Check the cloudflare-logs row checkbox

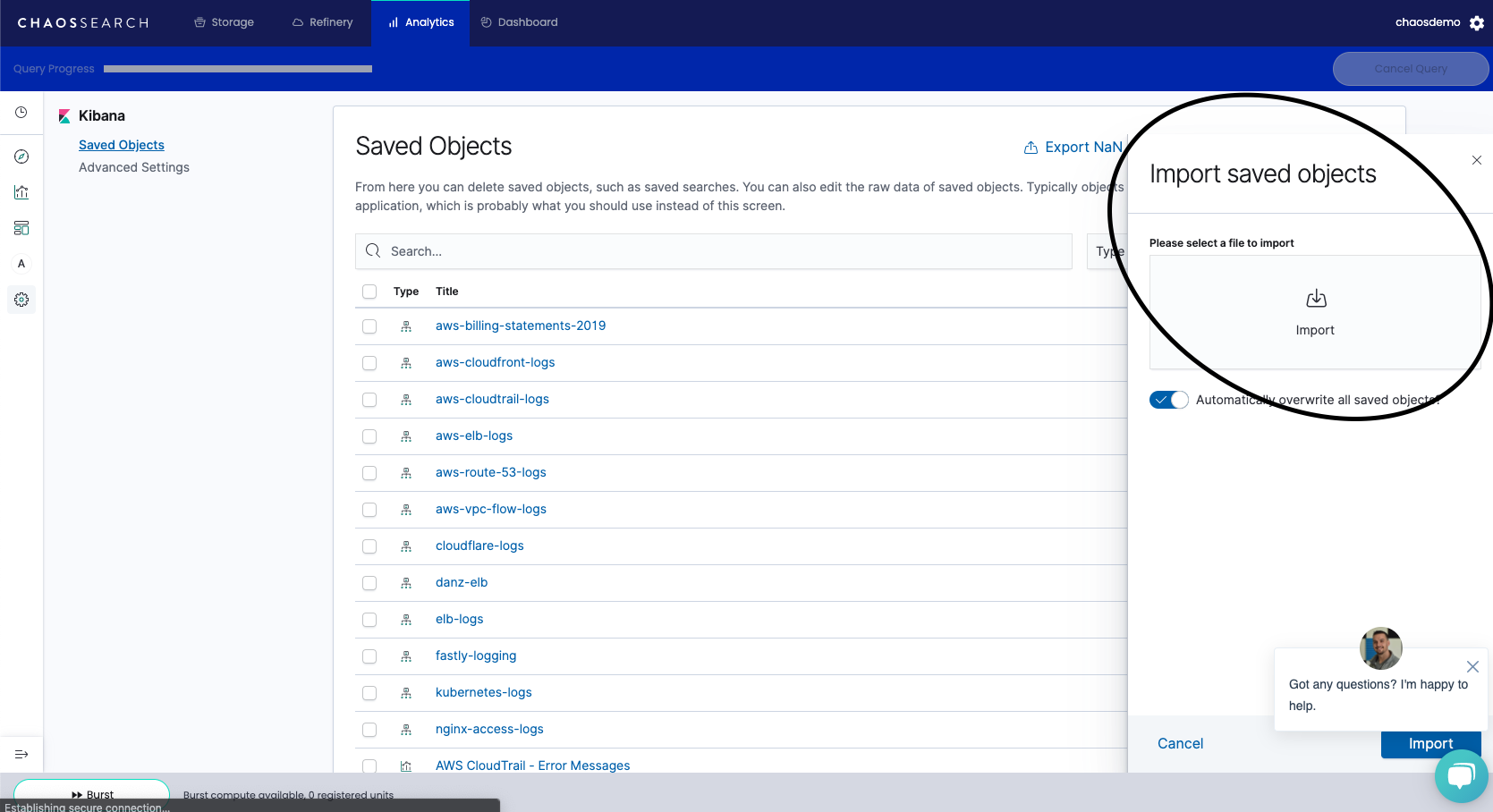point(369,546)
